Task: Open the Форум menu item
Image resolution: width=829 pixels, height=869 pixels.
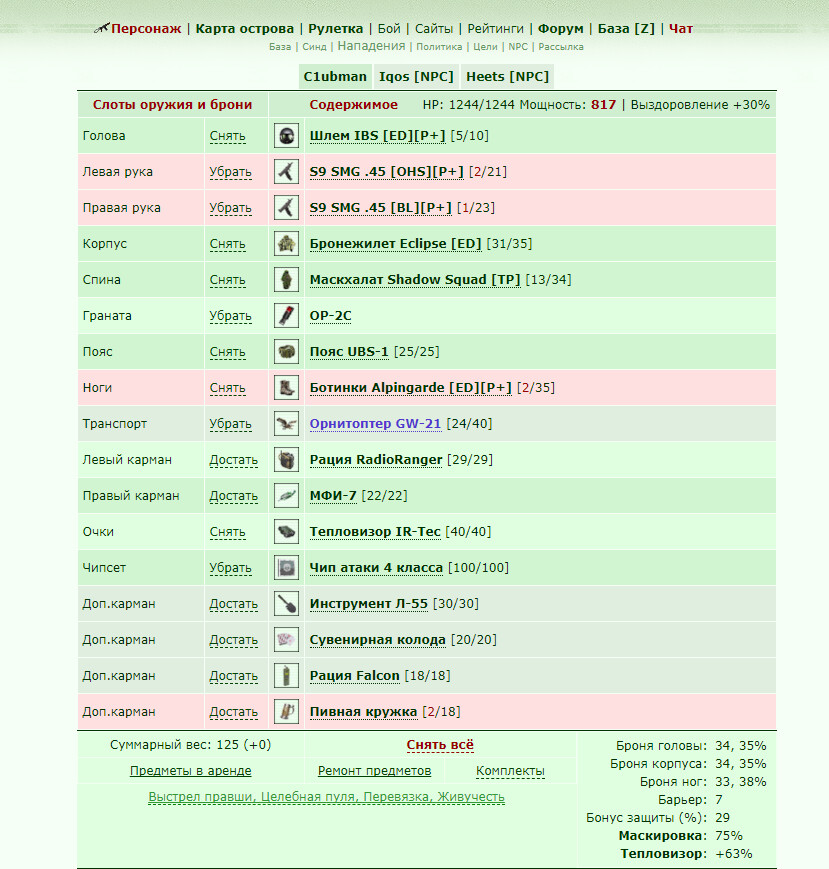Action: tap(560, 29)
